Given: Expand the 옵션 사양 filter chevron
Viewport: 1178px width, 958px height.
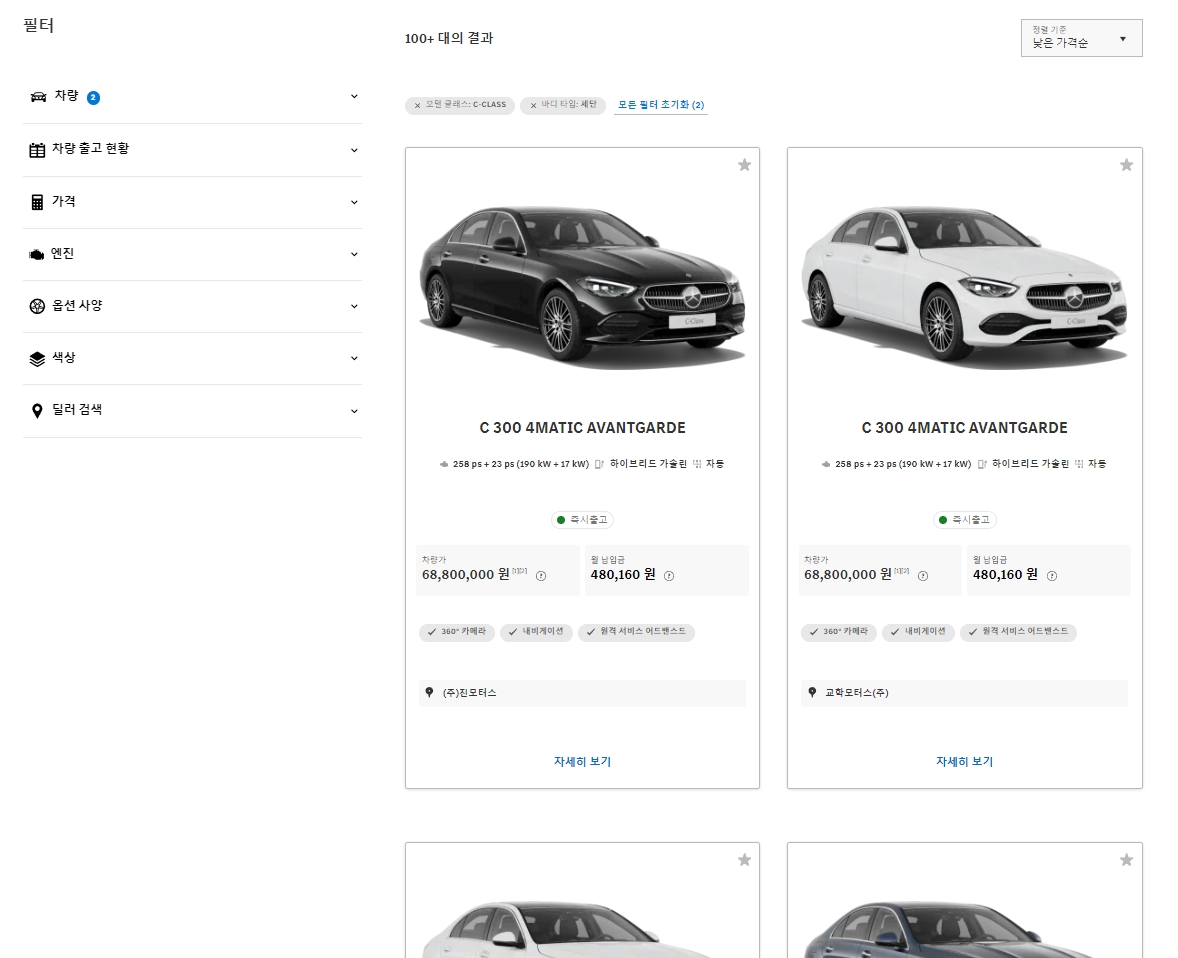Looking at the screenshot, I should coord(354,306).
